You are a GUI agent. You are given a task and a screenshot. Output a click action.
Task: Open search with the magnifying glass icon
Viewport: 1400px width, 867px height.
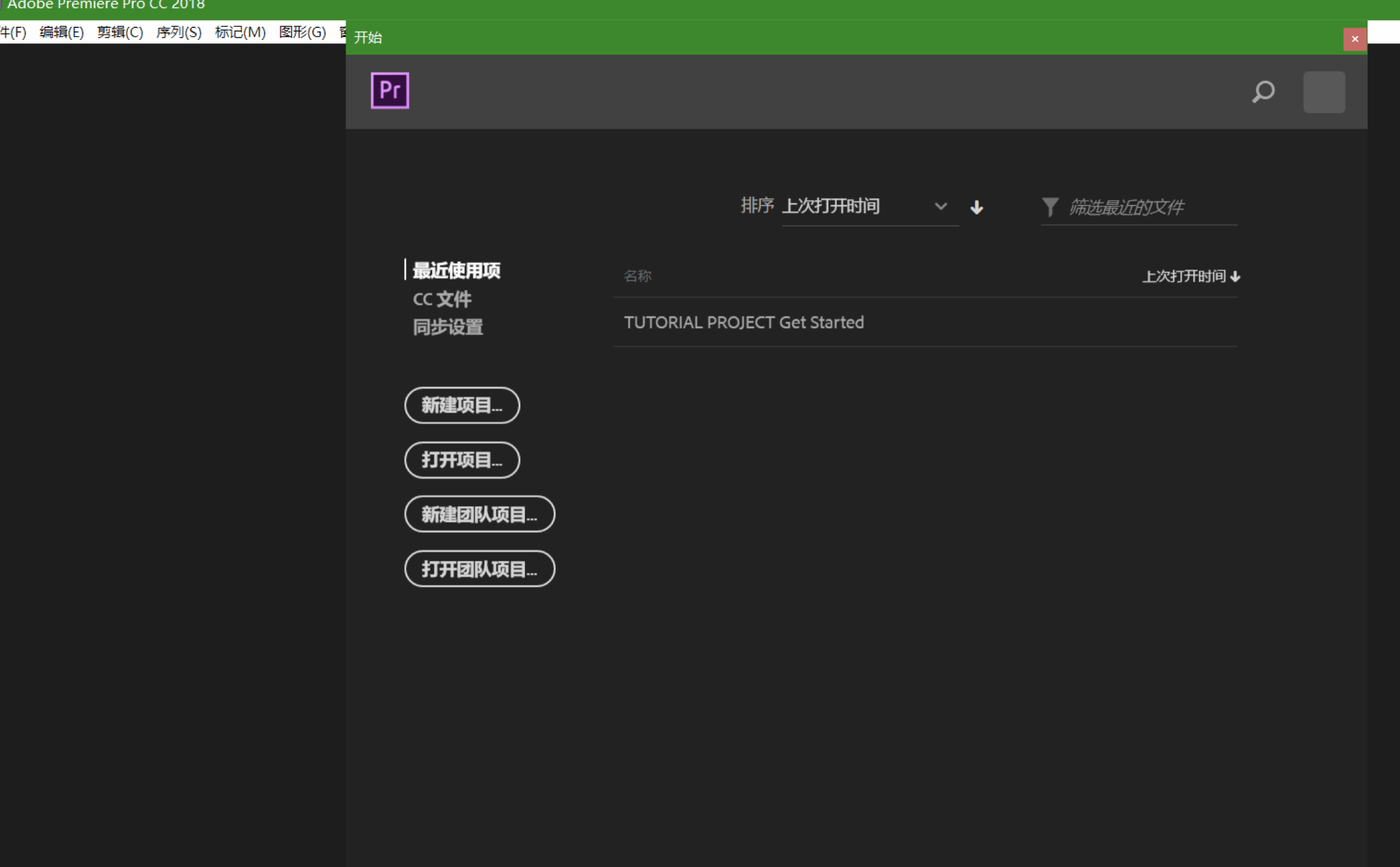coord(1263,92)
